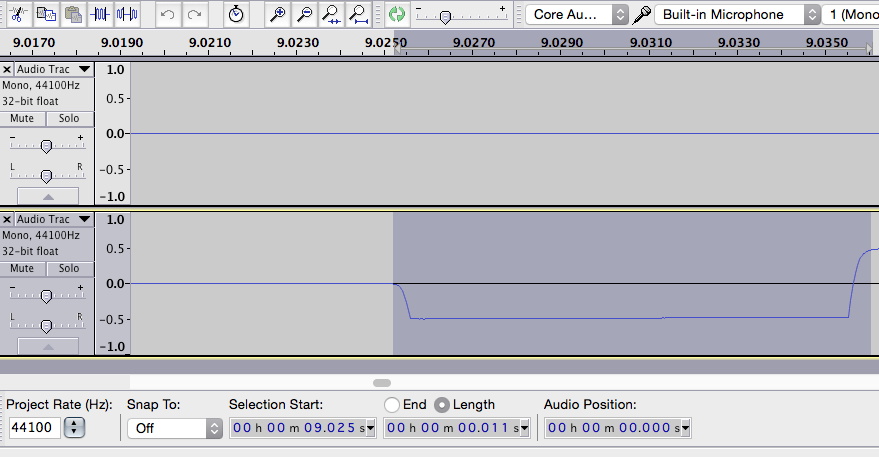Click the Trim audio icon
The width and height of the screenshot is (879, 457).
(100, 14)
